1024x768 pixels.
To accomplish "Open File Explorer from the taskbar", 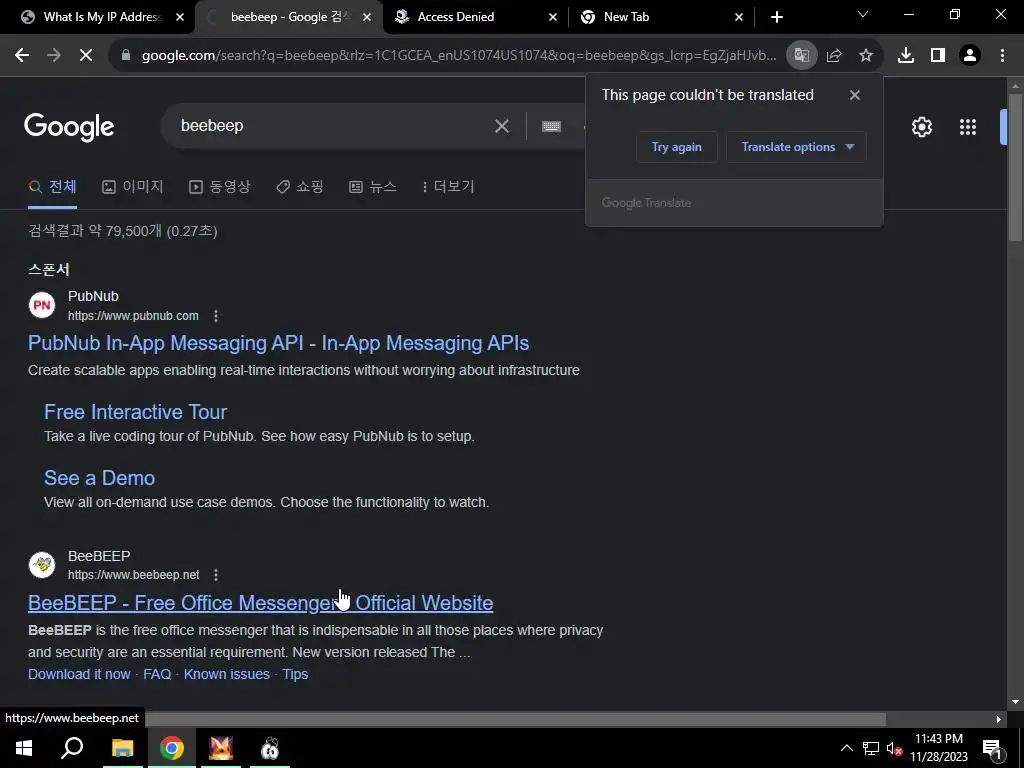I will click(122, 748).
